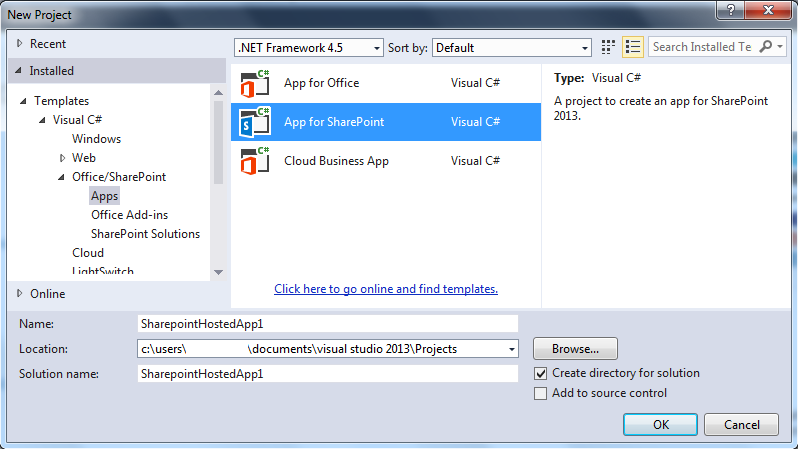Open the Location path dropdown
The width and height of the screenshot is (798, 449).
tap(513, 349)
